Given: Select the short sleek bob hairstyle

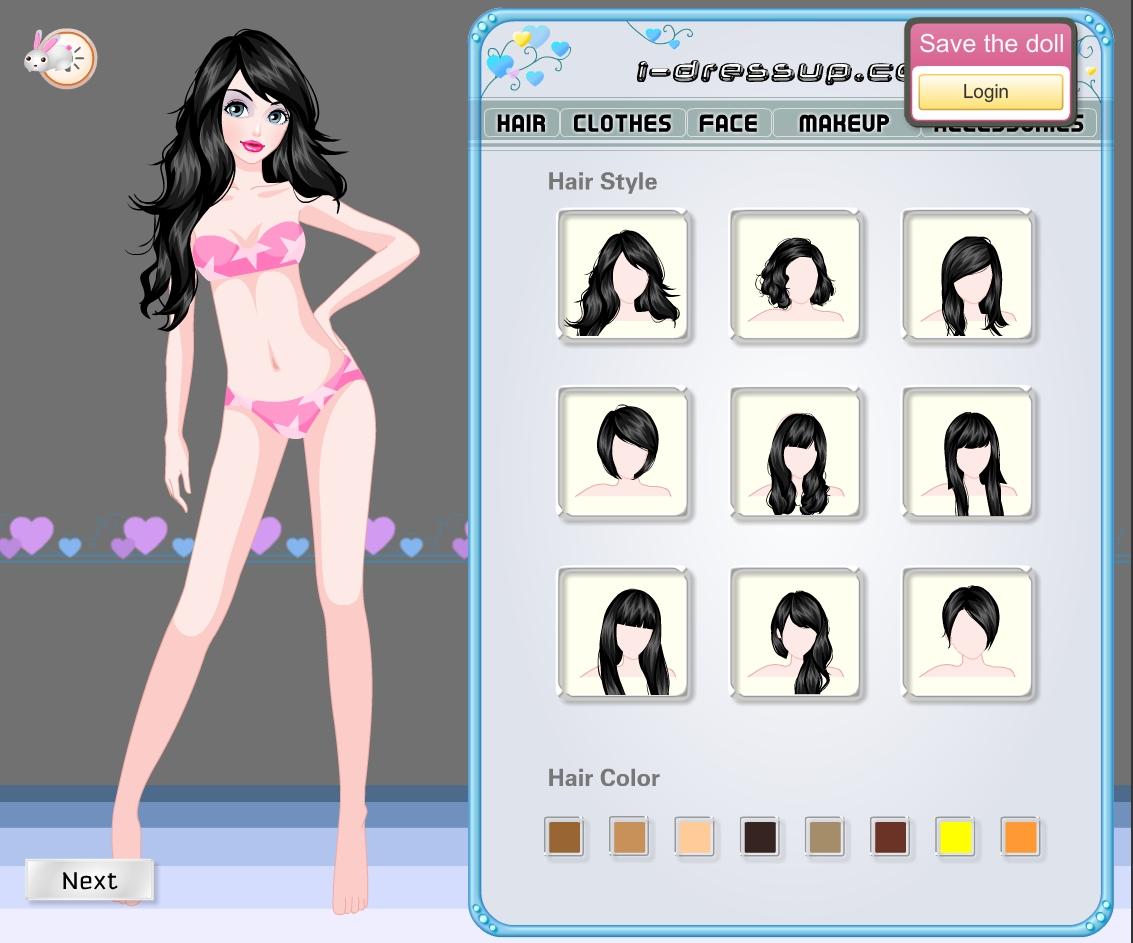Looking at the screenshot, I should point(623,454).
